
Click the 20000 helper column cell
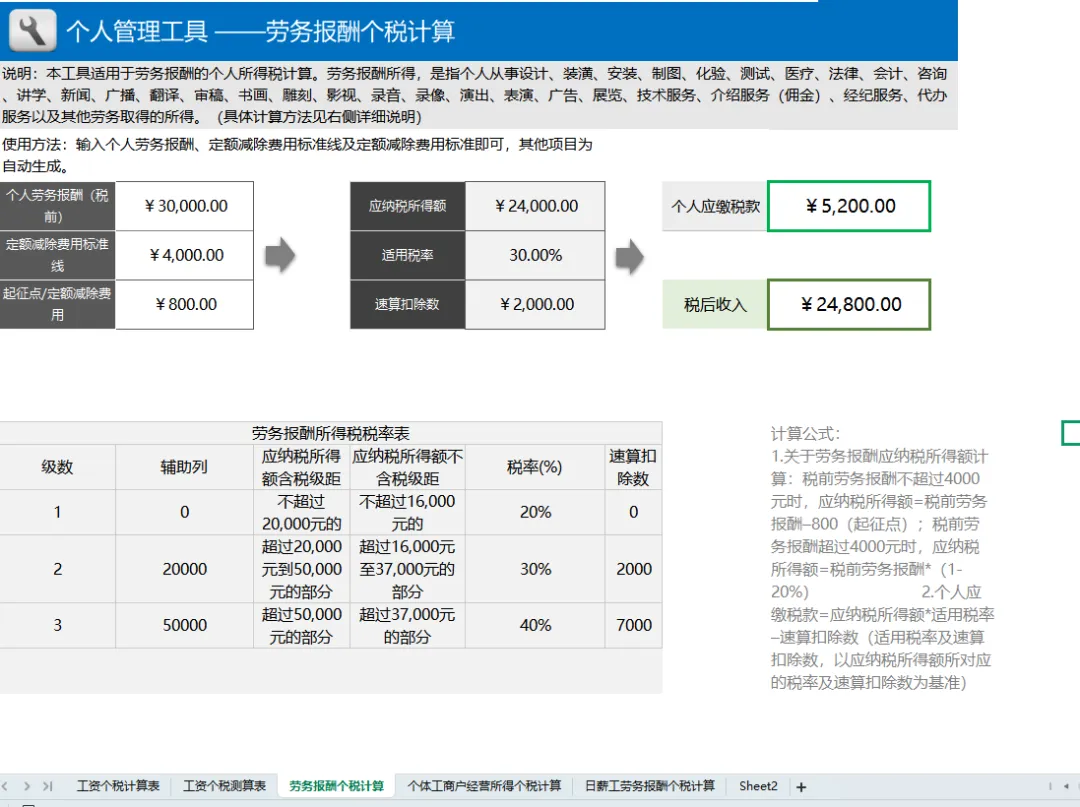184,569
